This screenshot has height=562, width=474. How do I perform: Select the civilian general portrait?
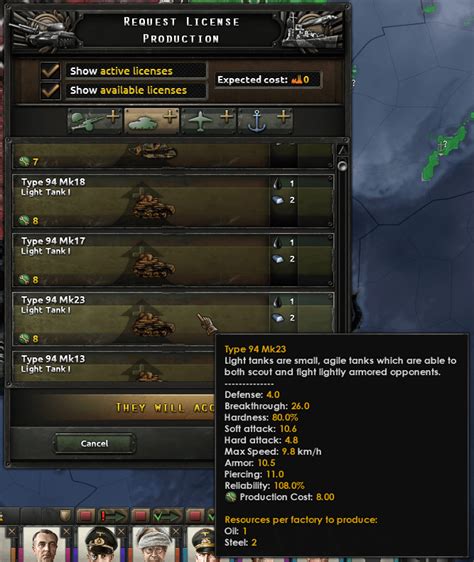[46, 545]
